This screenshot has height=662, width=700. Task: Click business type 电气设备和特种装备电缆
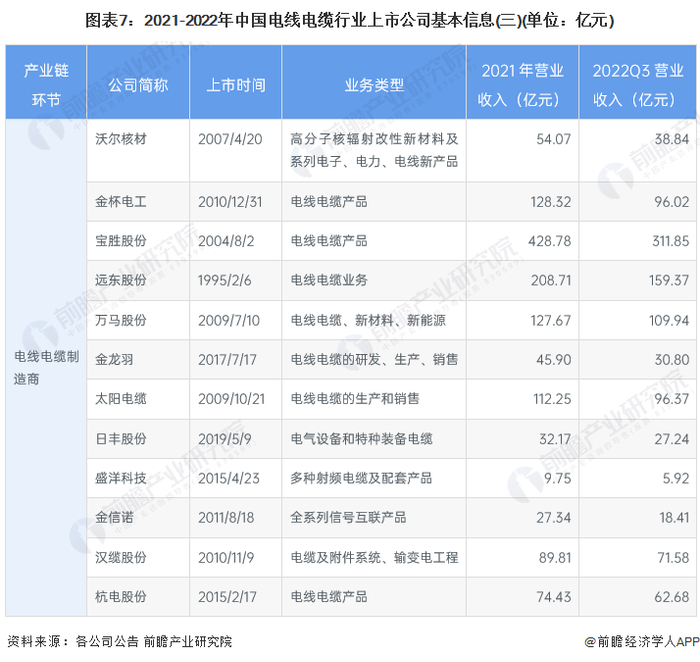(361, 439)
